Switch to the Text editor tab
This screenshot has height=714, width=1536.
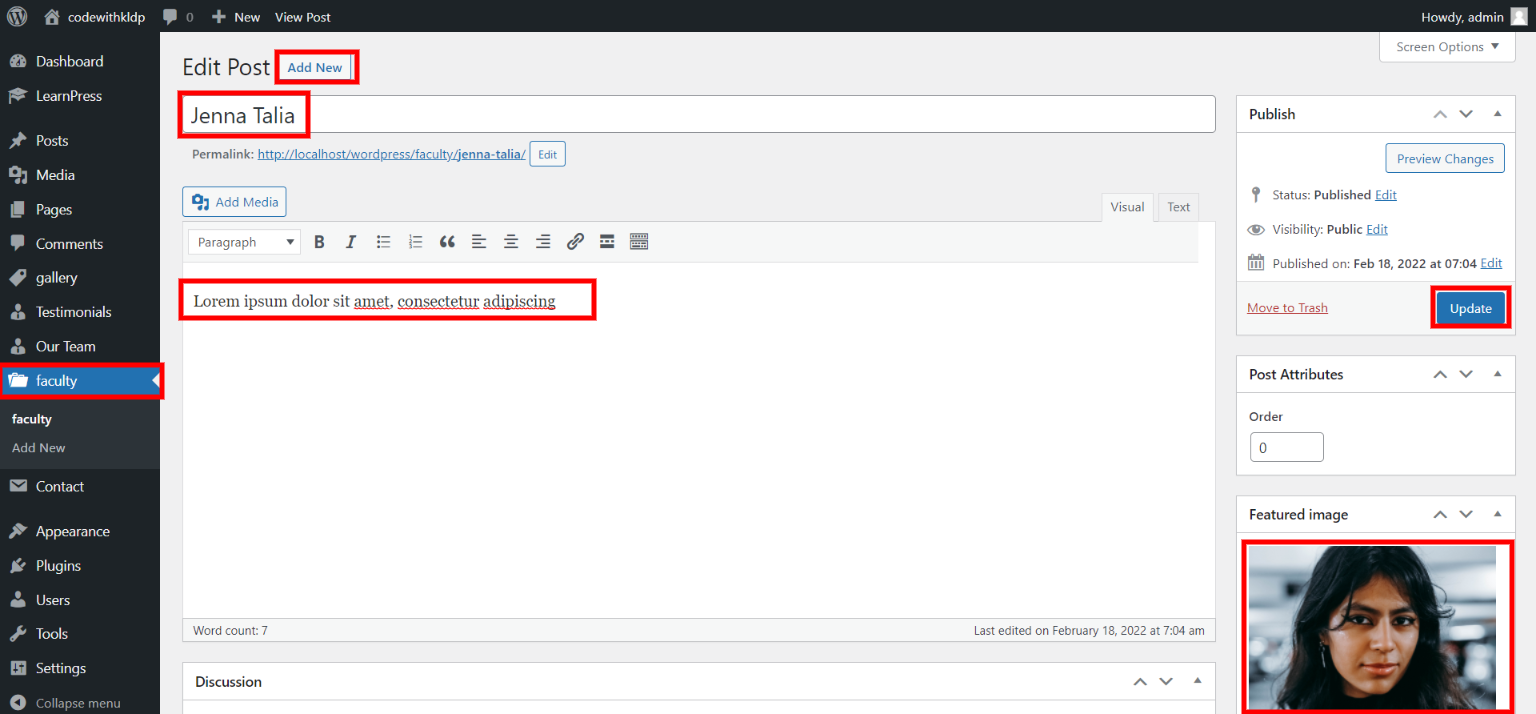coord(1179,207)
